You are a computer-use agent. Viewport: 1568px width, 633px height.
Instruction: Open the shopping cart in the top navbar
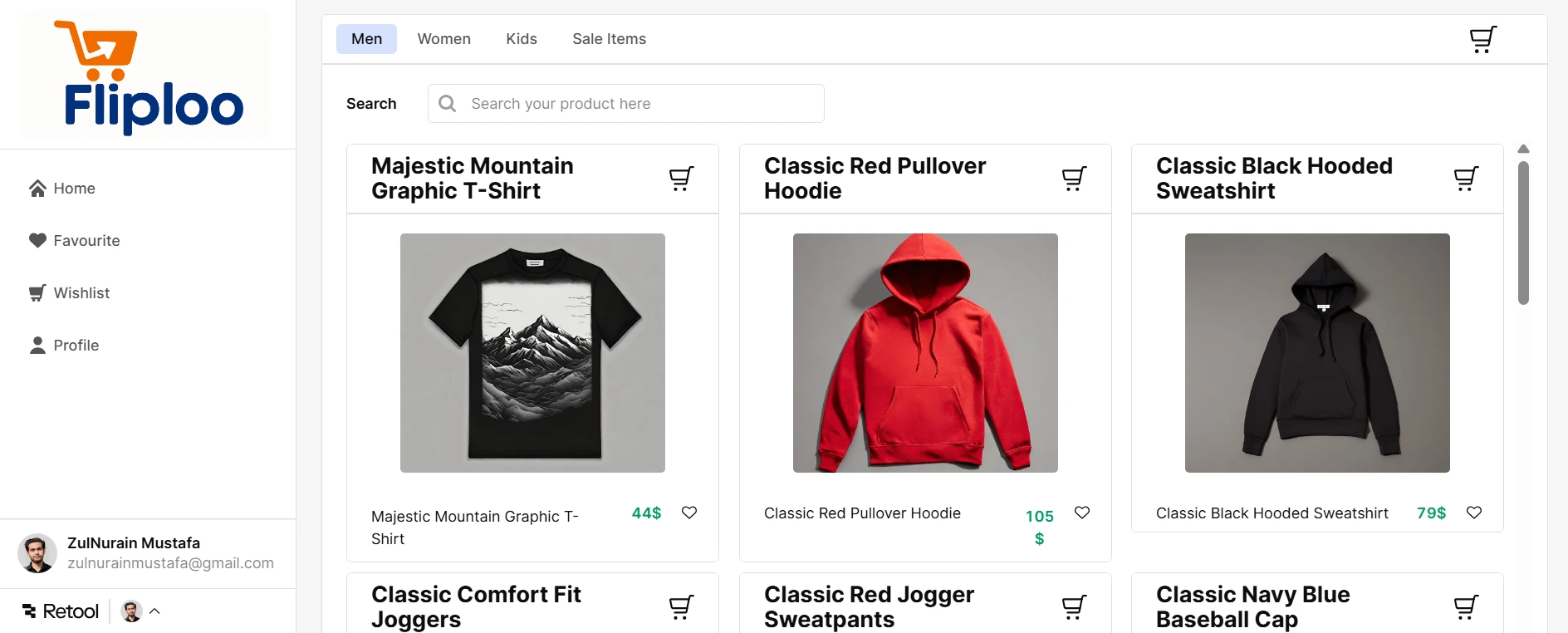pos(1482,38)
